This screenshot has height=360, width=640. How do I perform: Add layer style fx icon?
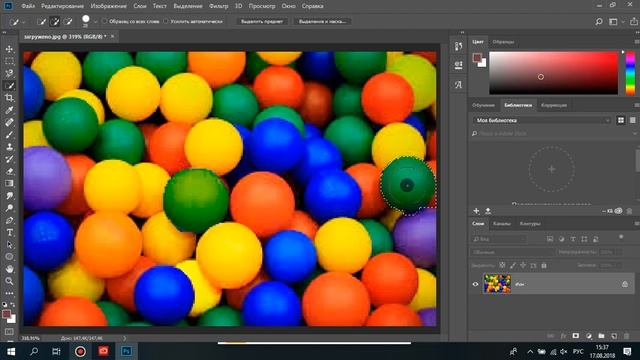pos(563,336)
